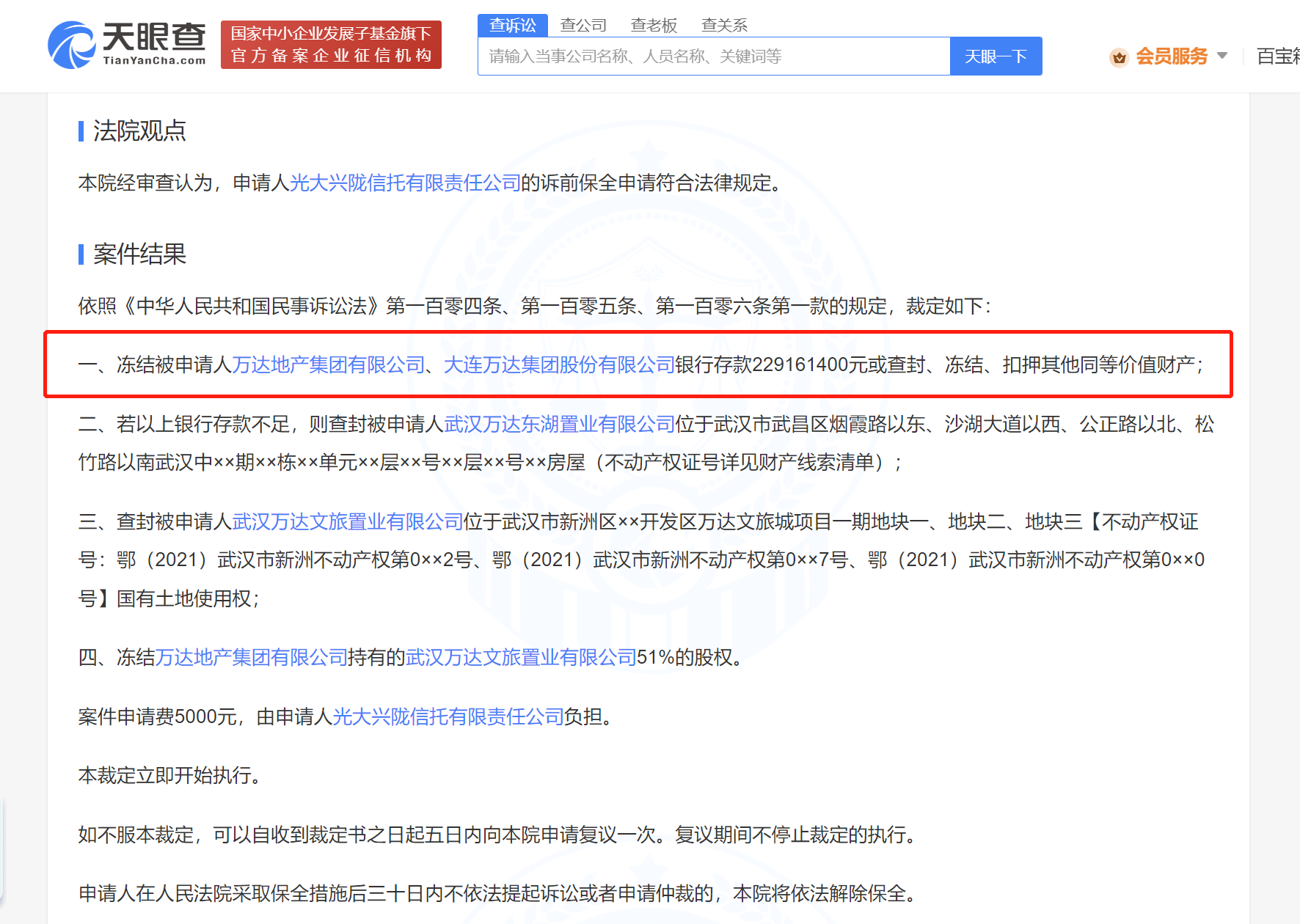
Task: Click the amount 229161400元 in item 一
Action: click(x=809, y=364)
